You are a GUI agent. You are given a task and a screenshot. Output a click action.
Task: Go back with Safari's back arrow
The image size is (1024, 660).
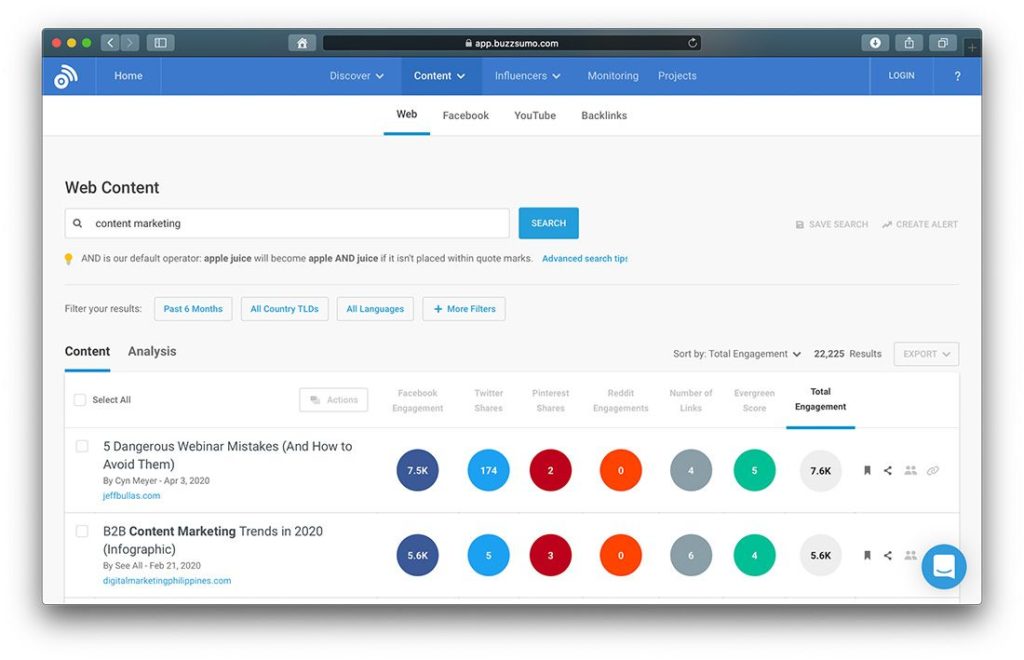tap(110, 43)
